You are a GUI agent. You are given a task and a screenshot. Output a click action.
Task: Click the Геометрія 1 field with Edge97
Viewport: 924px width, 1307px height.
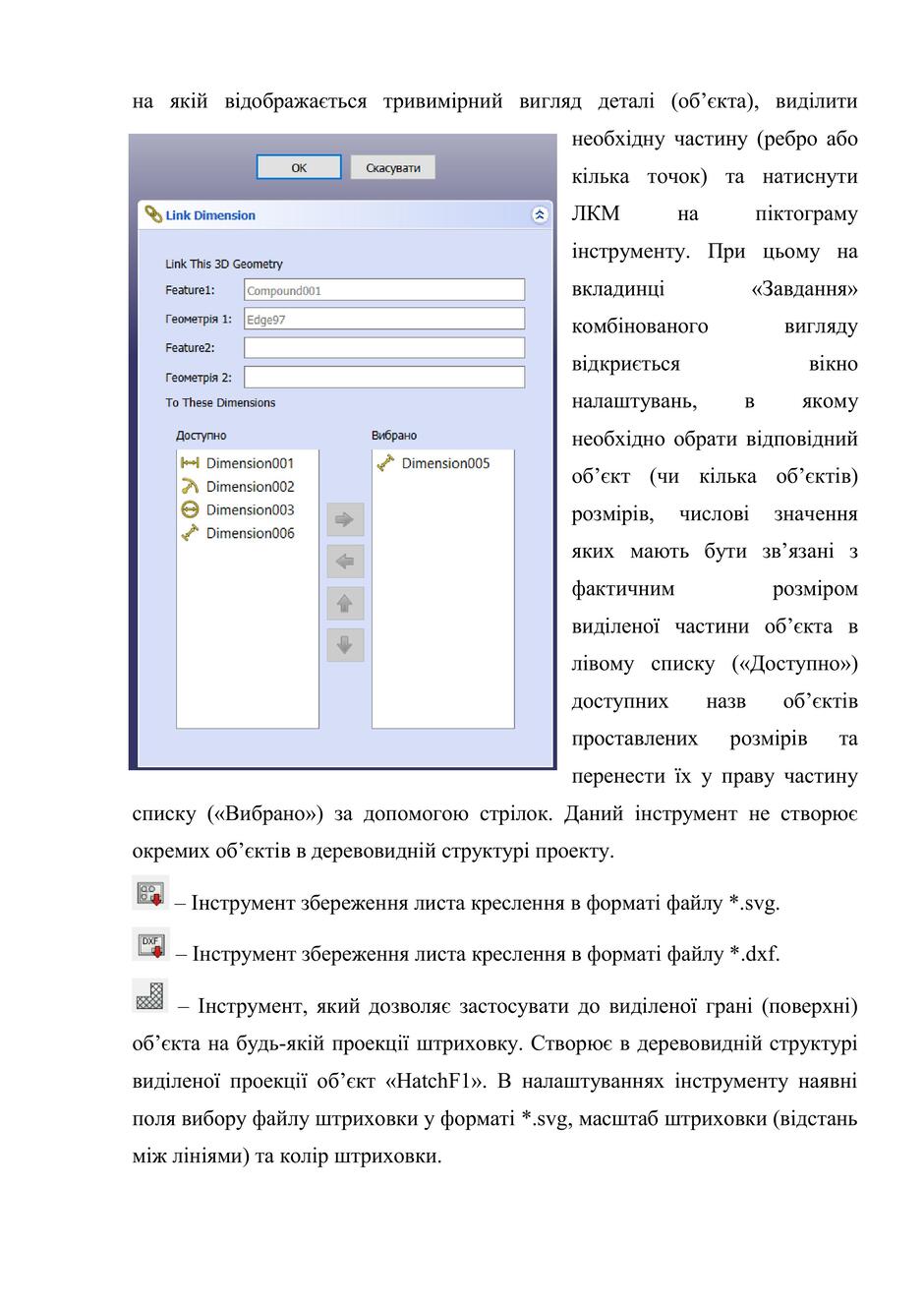click(x=384, y=319)
